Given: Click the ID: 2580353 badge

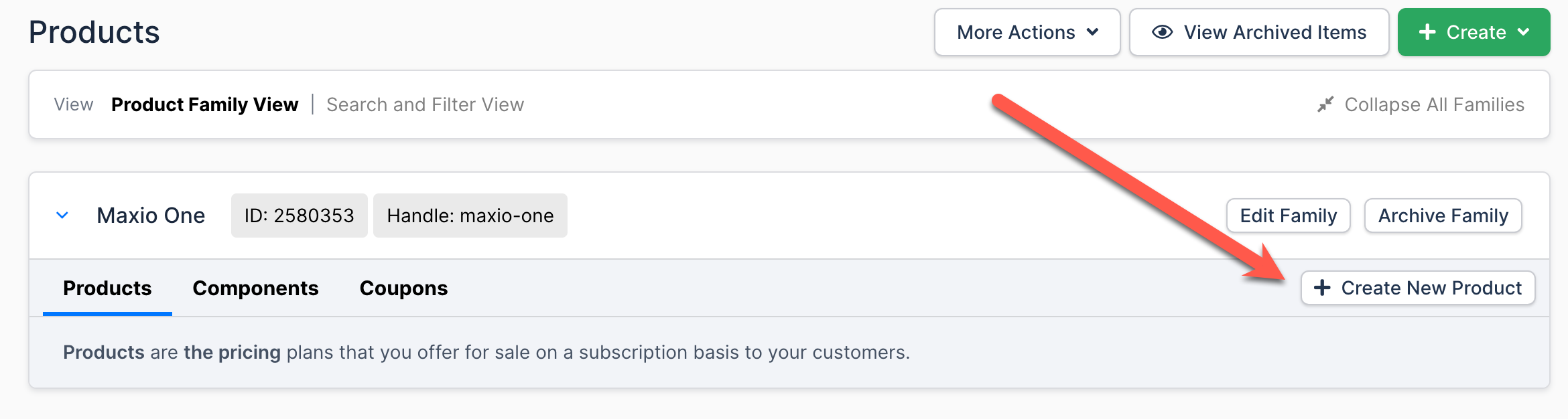Looking at the screenshot, I should pos(299,216).
